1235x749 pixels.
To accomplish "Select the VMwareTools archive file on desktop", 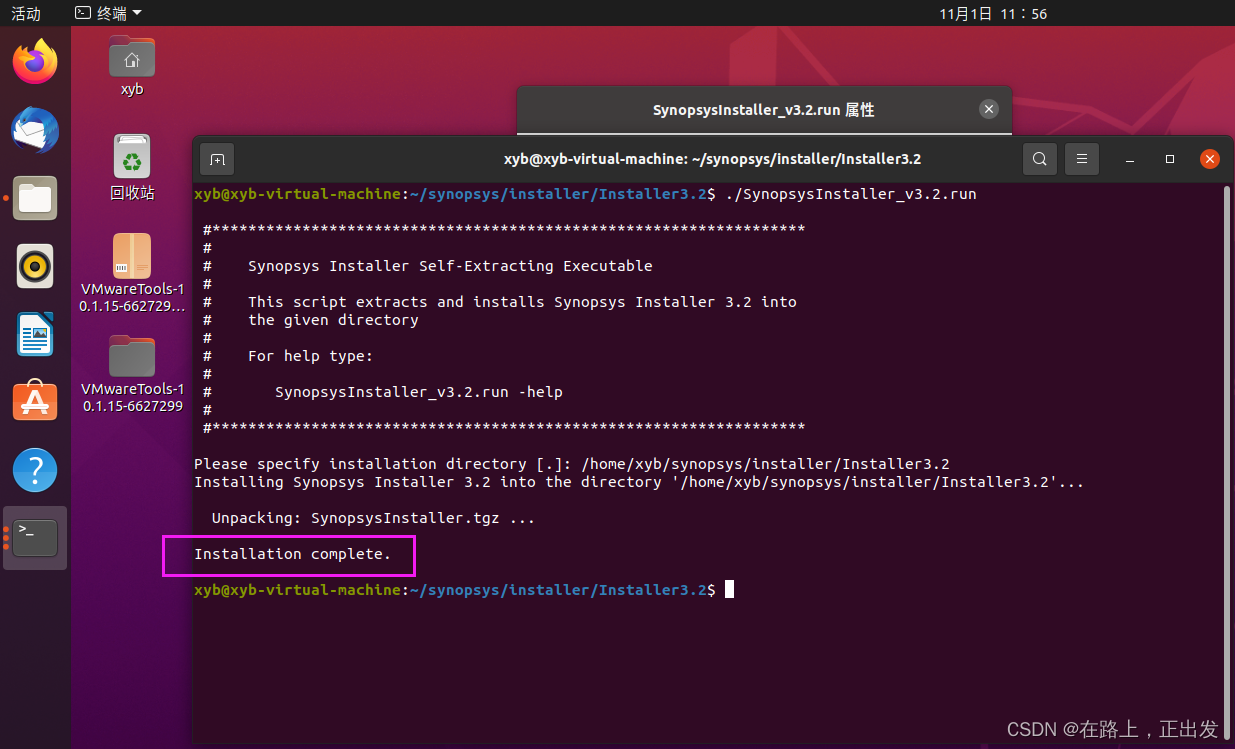I will click(132, 273).
